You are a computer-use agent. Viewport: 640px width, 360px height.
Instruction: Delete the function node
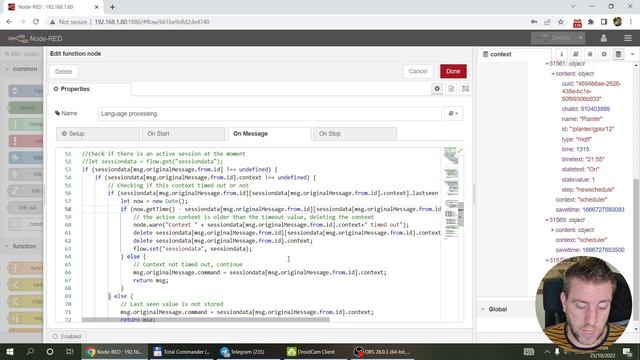click(x=64, y=71)
